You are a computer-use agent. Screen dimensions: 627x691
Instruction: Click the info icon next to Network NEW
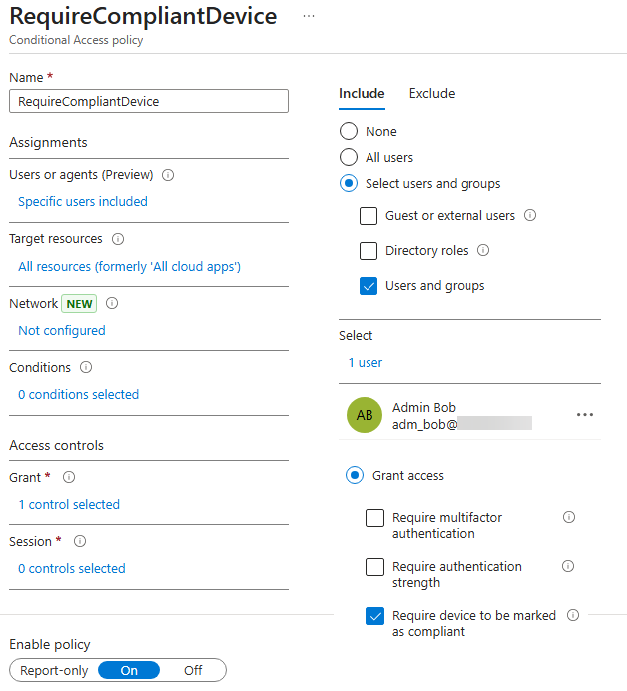(x=112, y=303)
